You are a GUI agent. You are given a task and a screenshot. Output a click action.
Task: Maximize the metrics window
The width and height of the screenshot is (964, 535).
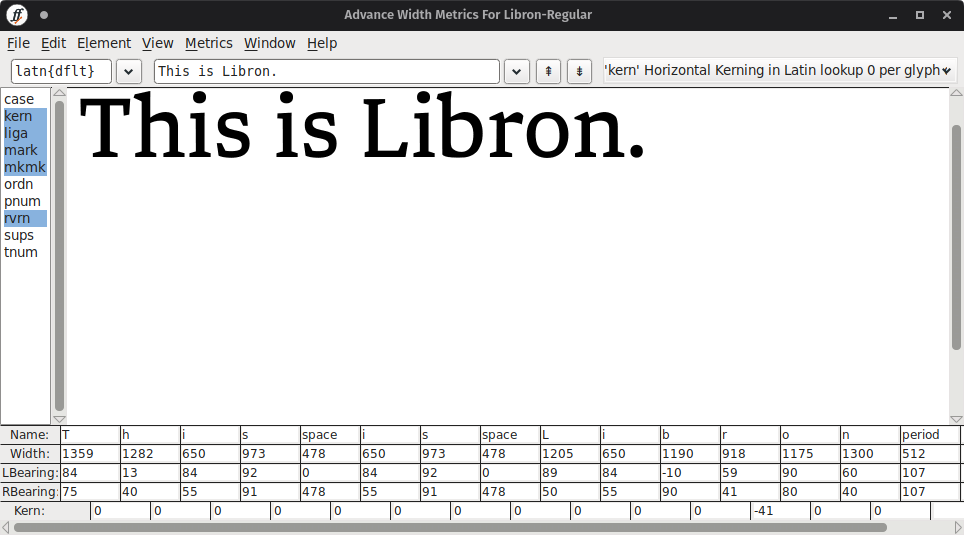pos(920,15)
